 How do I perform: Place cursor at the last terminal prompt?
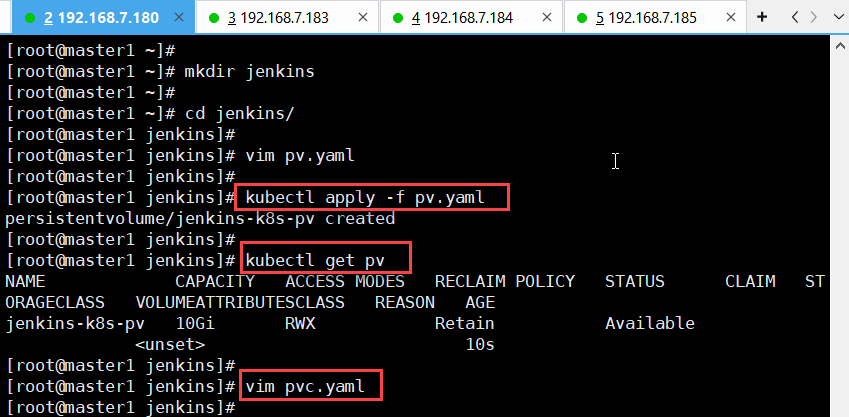click(121, 407)
